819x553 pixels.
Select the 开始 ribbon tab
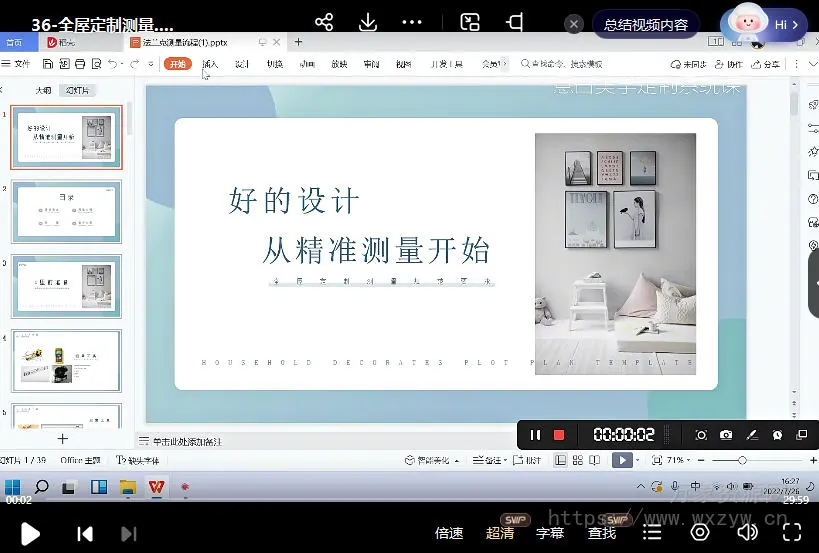tap(178, 64)
